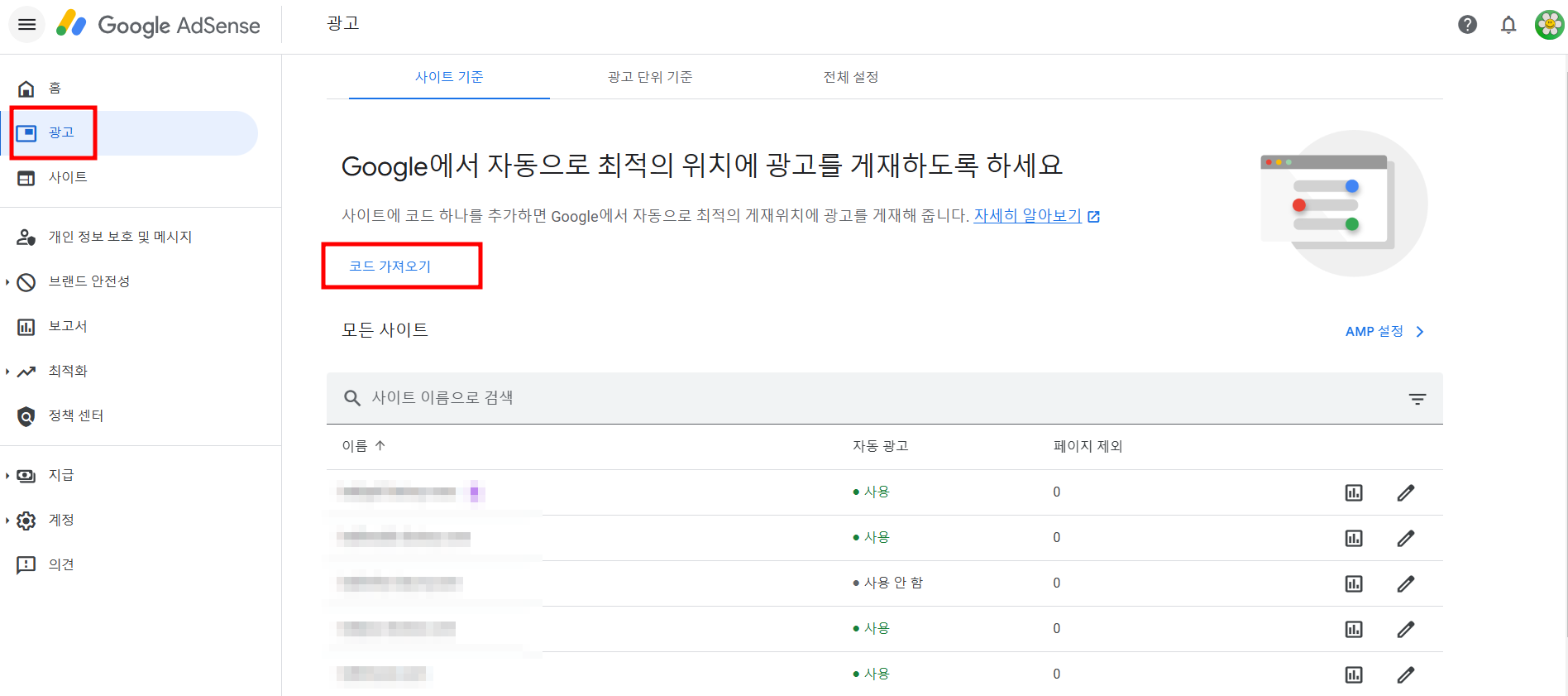Click the 페이지 제외 column header
The height and width of the screenshot is (696, 1568).
1088,446
